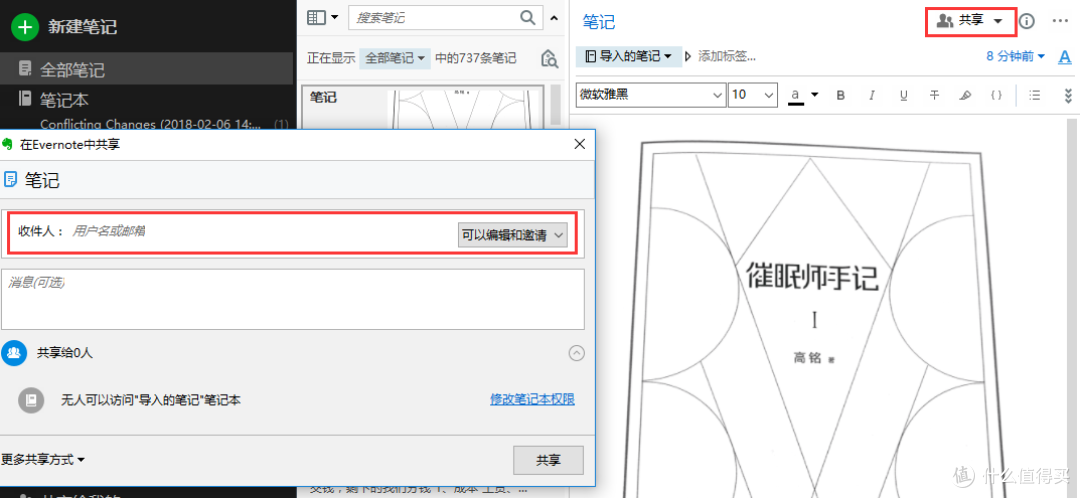Open the 共享 share dropdown button

970,21
